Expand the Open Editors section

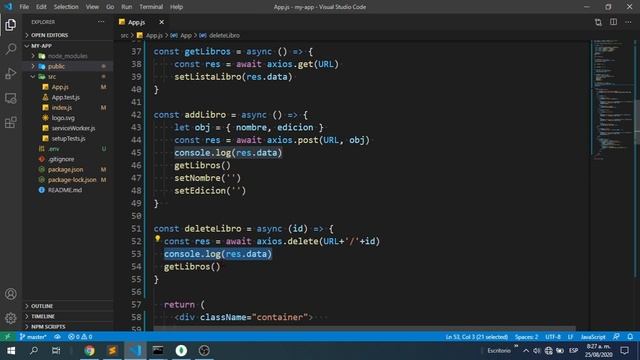point(68,35)
